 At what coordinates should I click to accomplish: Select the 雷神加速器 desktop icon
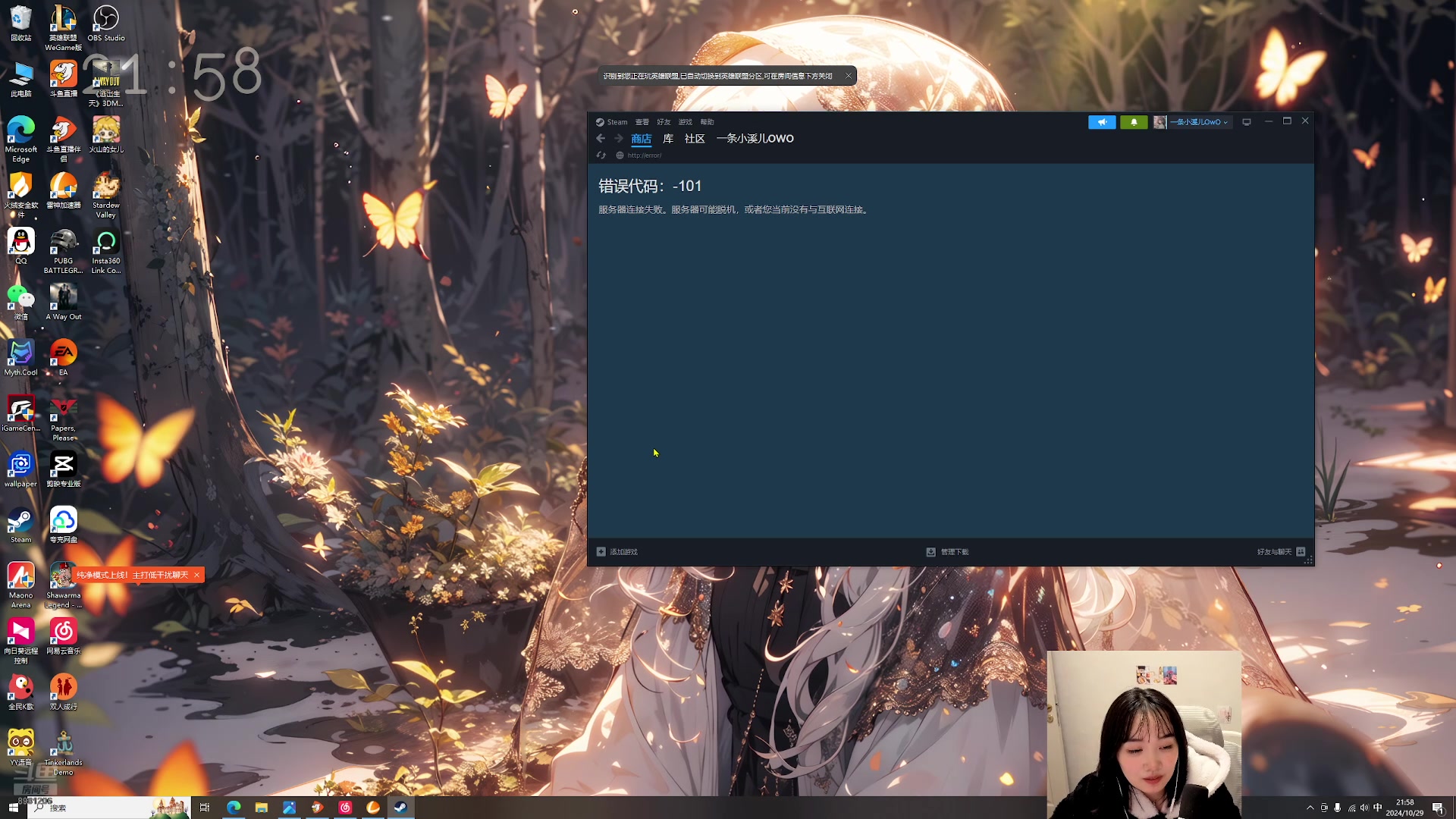(64, 190)
